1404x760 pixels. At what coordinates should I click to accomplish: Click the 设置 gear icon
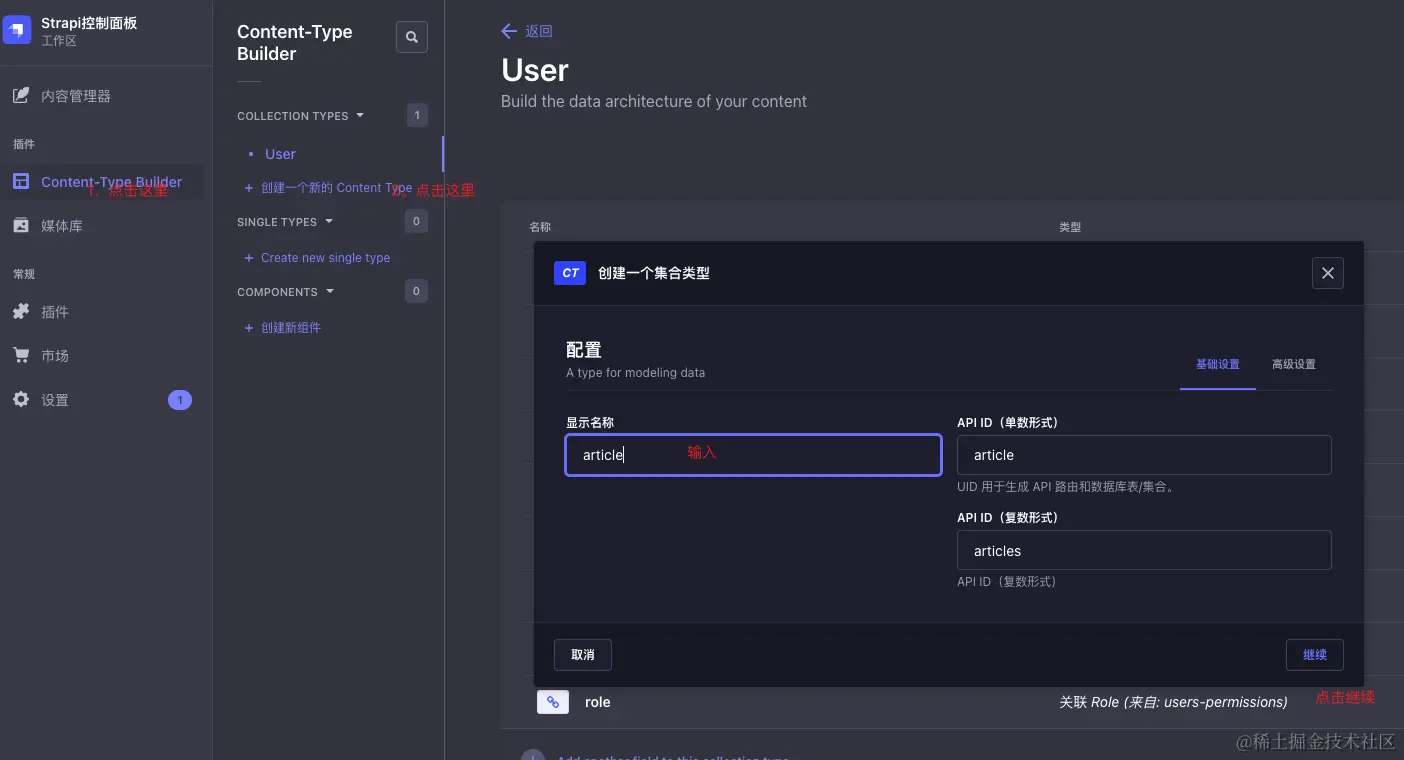pyautogui.click(x=21, y=400)
